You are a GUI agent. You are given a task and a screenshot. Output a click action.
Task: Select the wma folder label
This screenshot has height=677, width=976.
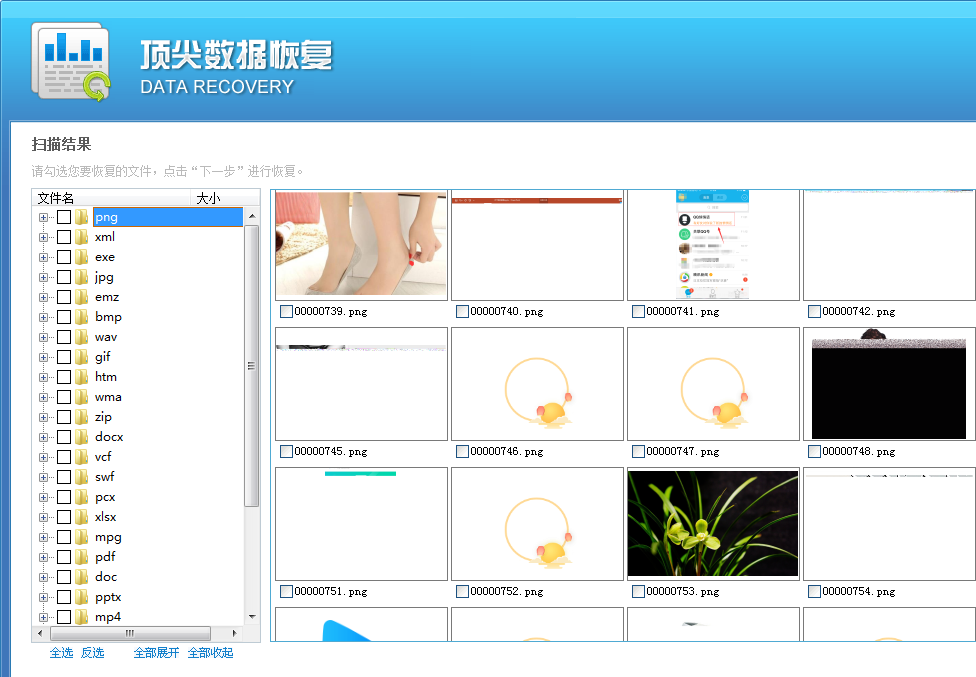click(108, 397)
